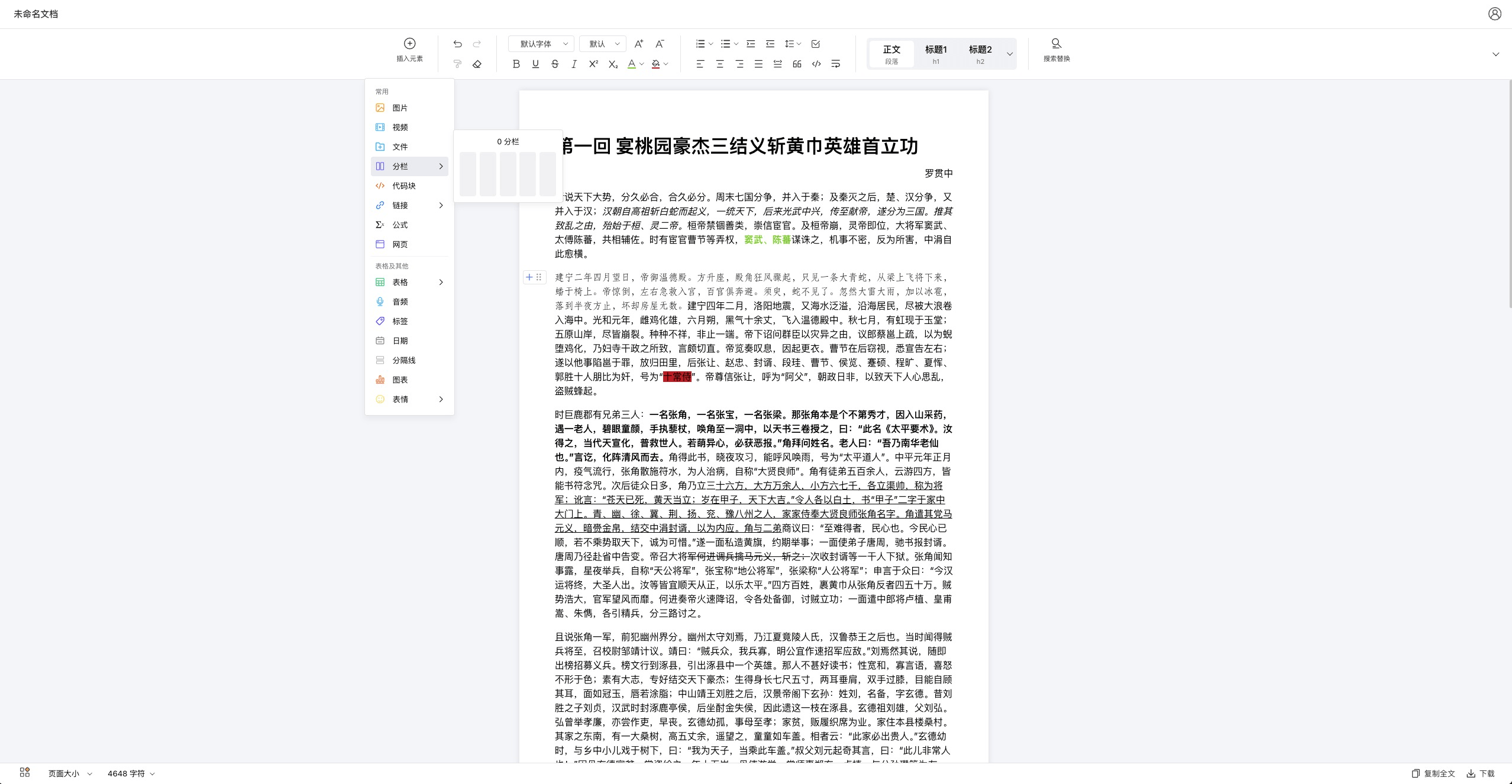Justify the text alignment

(x=758, y=64)
